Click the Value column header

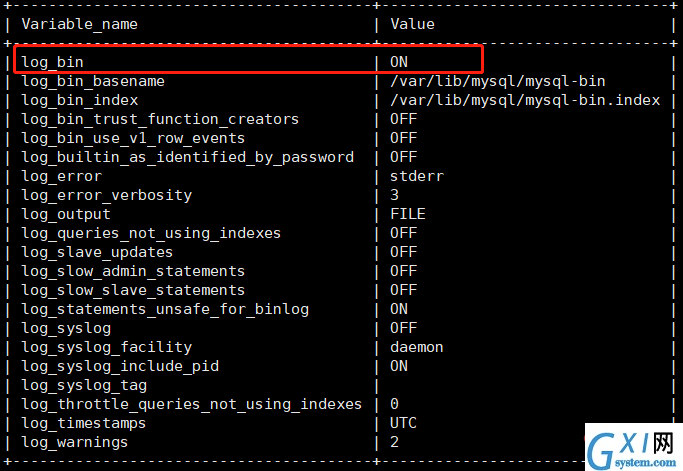413,24
